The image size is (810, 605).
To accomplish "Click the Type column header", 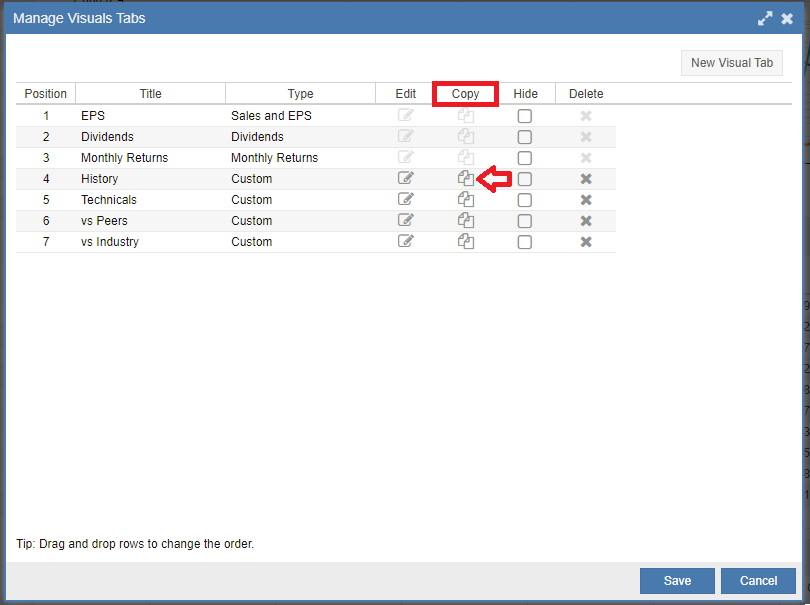I will (x=300, y=94).
